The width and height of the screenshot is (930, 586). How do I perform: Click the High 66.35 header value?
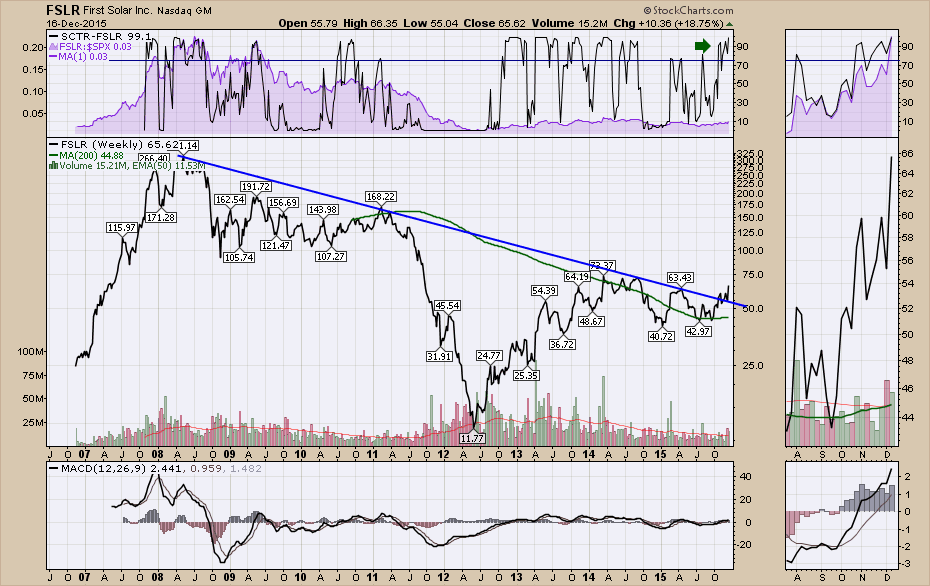pyautogui.click(x=371, y=24)
